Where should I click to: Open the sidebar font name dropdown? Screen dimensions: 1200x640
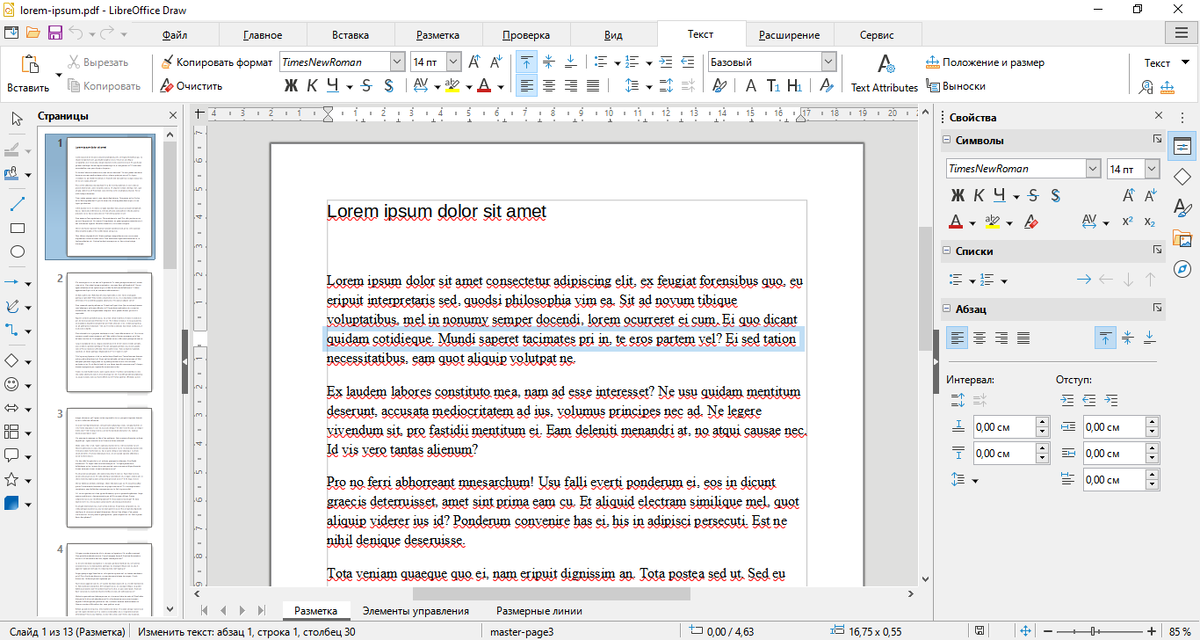coord(1092,168)
